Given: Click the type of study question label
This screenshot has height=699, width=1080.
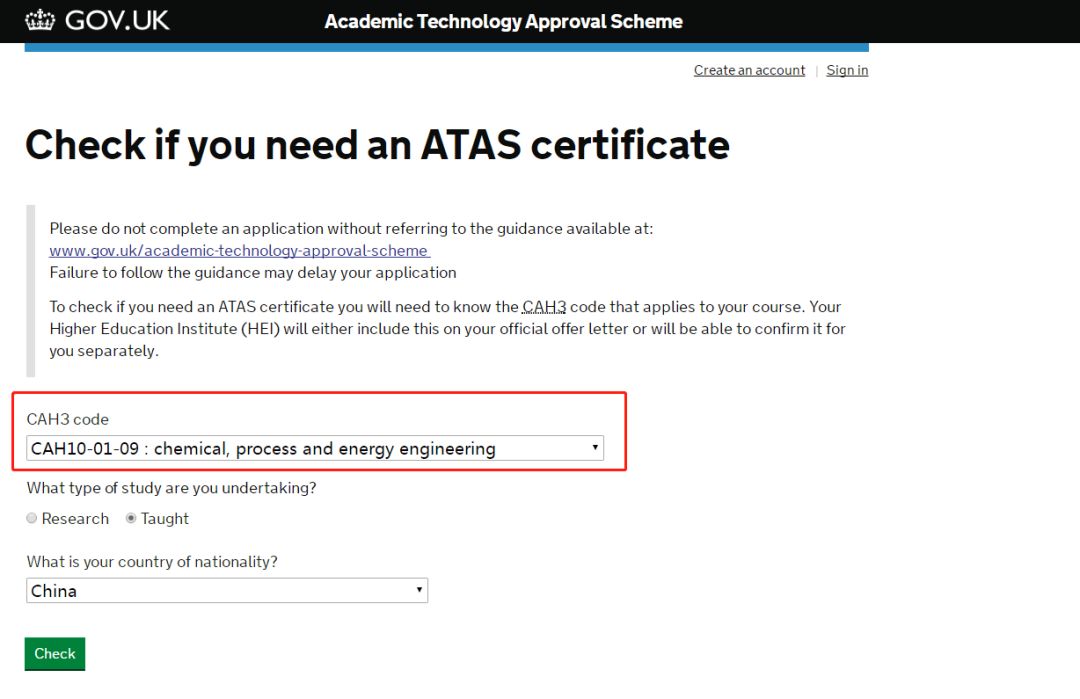Looking at the screenshot, I should pyautogui.click(x=172, y=488).
